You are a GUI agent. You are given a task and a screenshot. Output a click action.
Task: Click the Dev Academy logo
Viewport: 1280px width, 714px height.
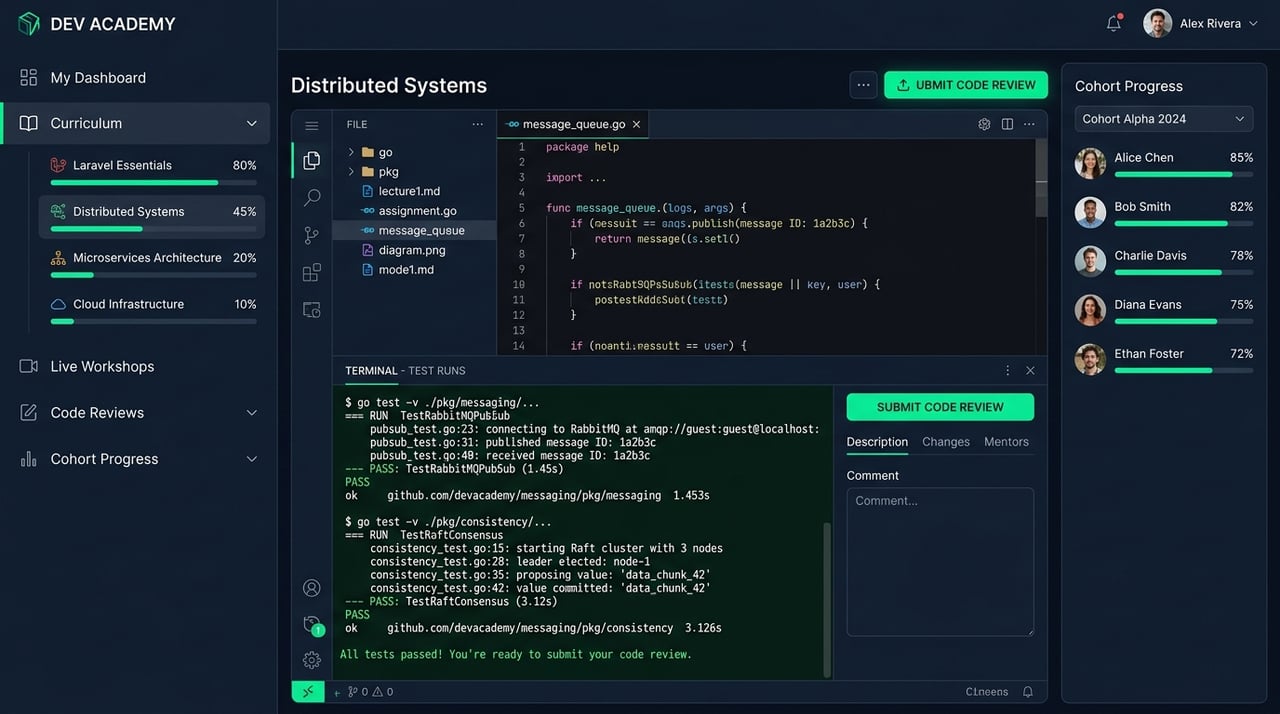(x=29, y=24)
